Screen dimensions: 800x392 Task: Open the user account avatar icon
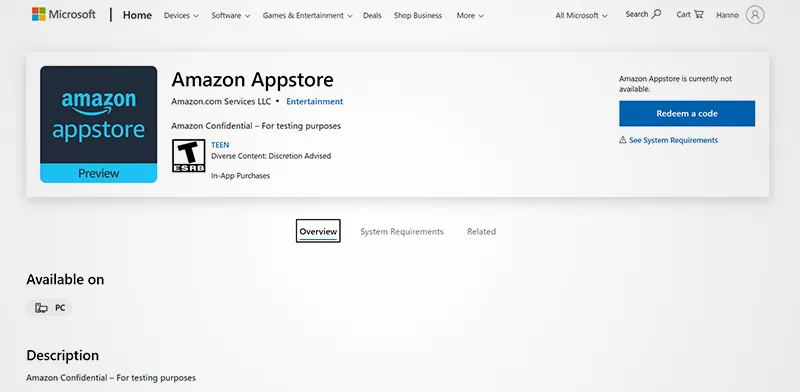755,15
